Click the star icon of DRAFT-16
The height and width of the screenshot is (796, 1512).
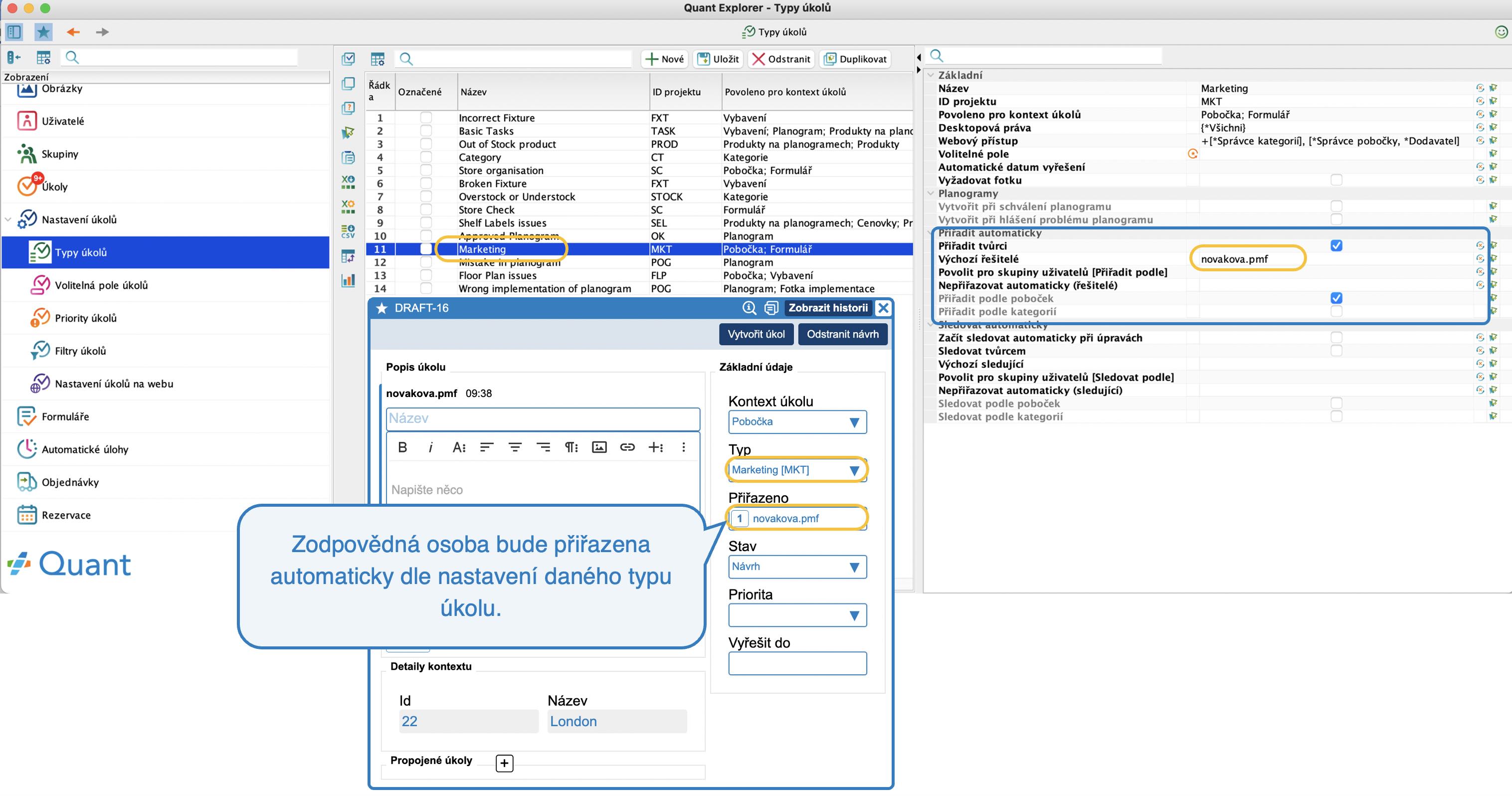pyautogui.click(x=381, y=308)
